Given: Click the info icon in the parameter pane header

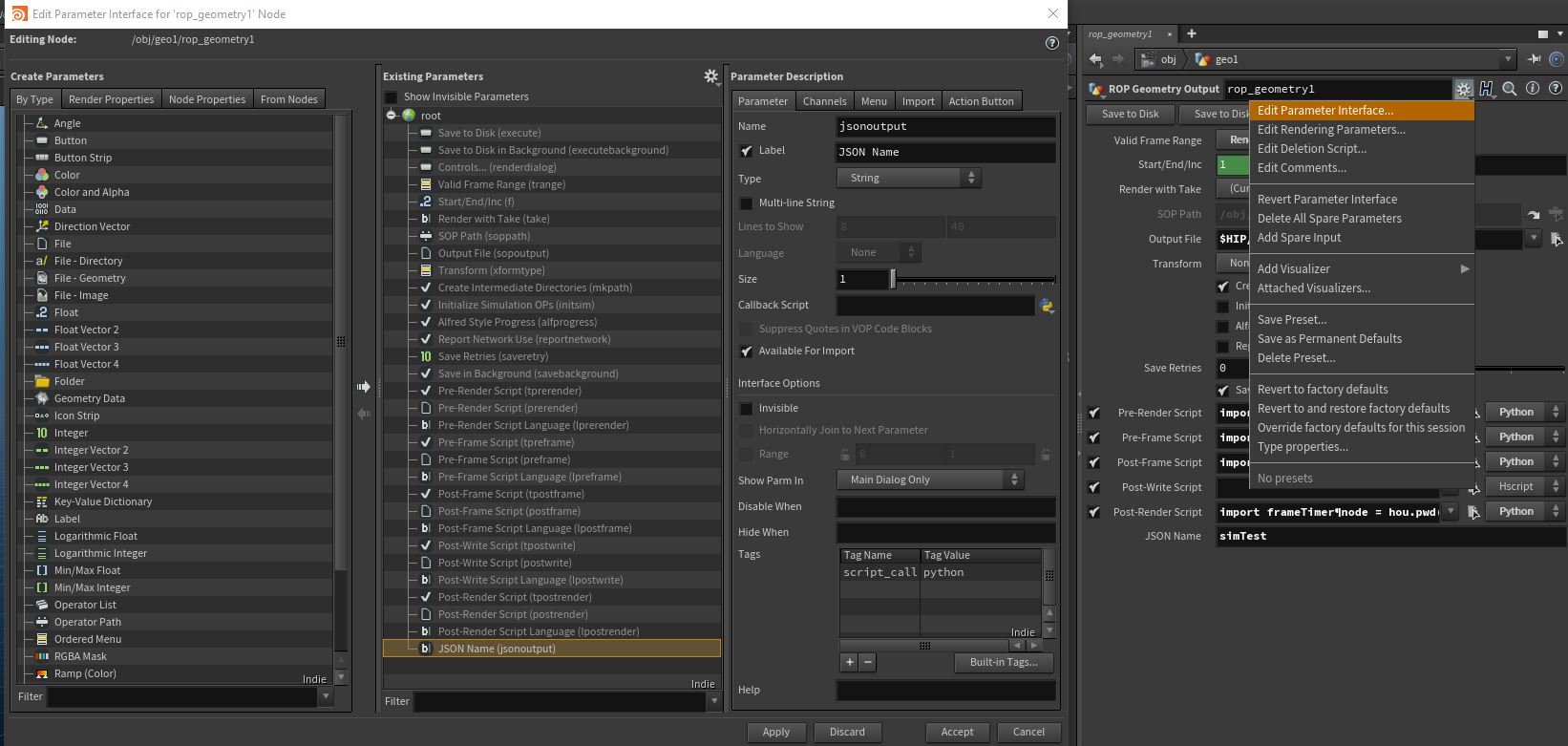Looking at the screenshot, I should coord(1532,89).
